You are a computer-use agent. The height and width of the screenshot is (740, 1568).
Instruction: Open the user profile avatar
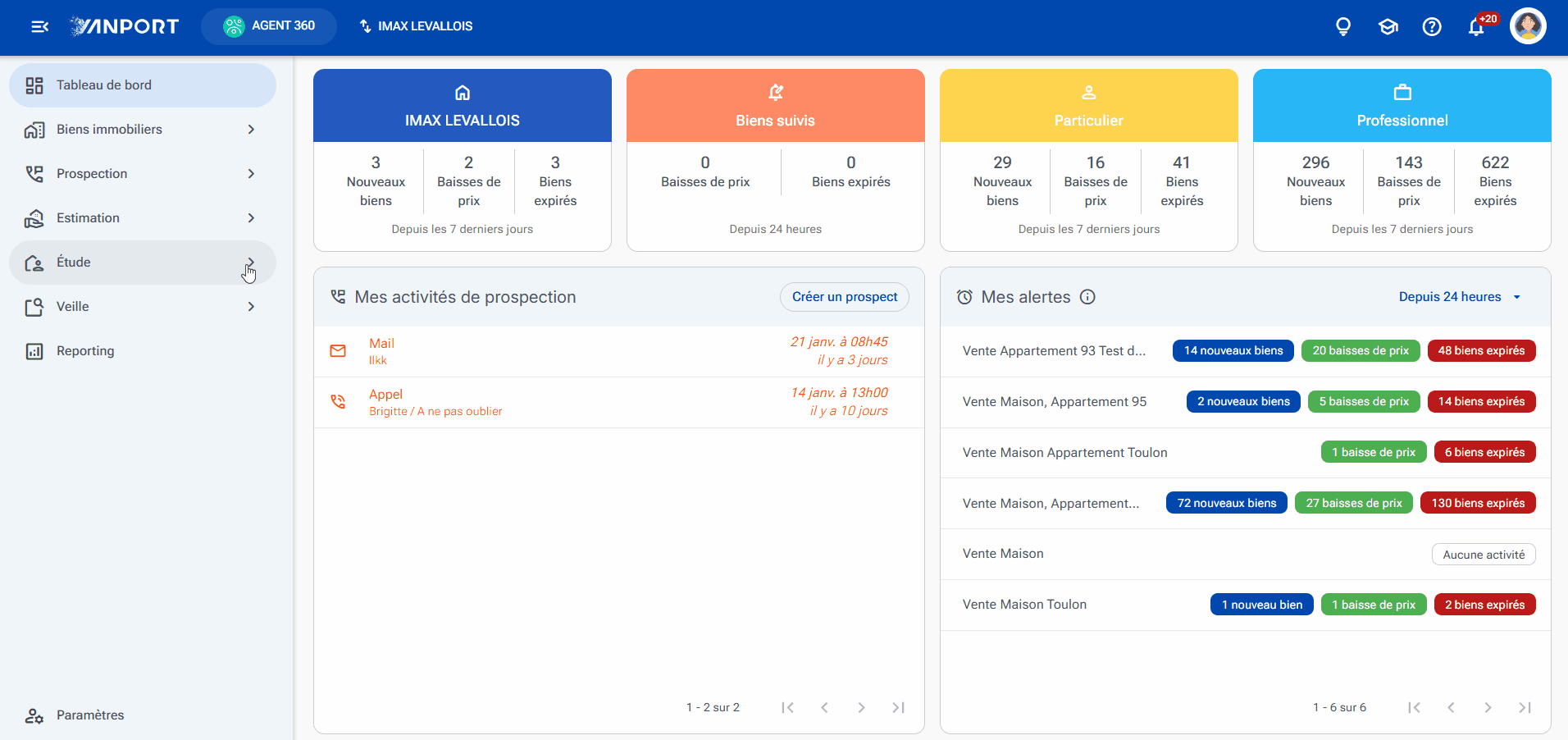click(1528, 26)
